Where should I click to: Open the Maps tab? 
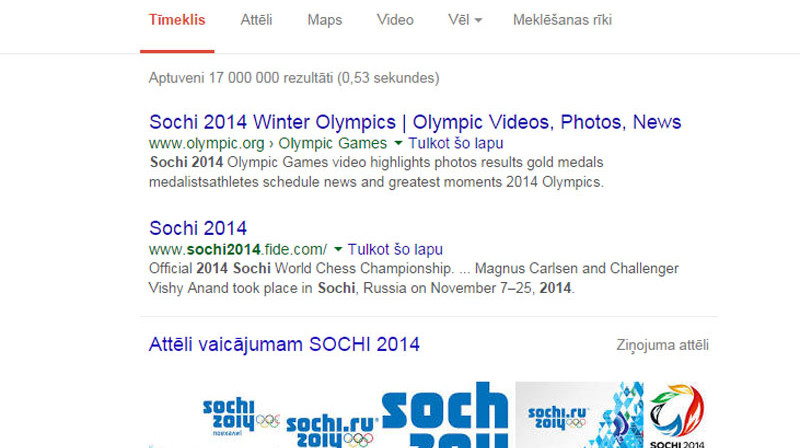pyautogui.click(x=324, y=20)
